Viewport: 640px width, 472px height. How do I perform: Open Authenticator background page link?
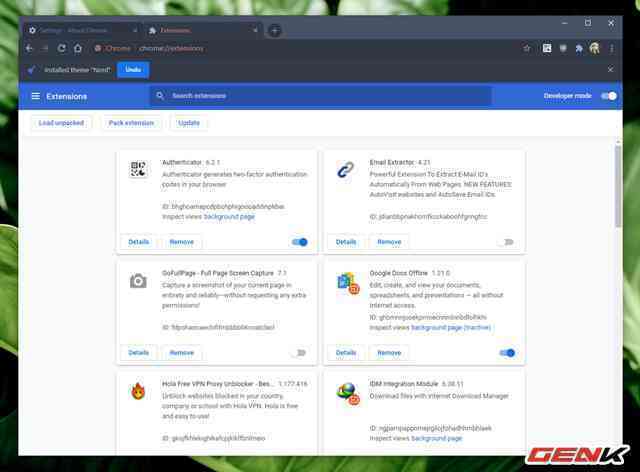pos(229,217)
